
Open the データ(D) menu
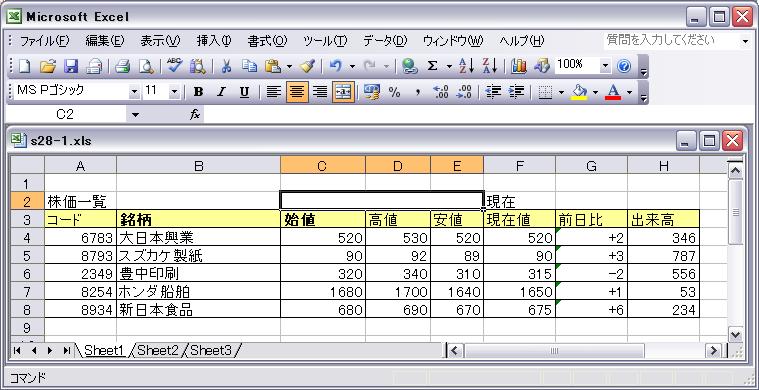(385, 41)
